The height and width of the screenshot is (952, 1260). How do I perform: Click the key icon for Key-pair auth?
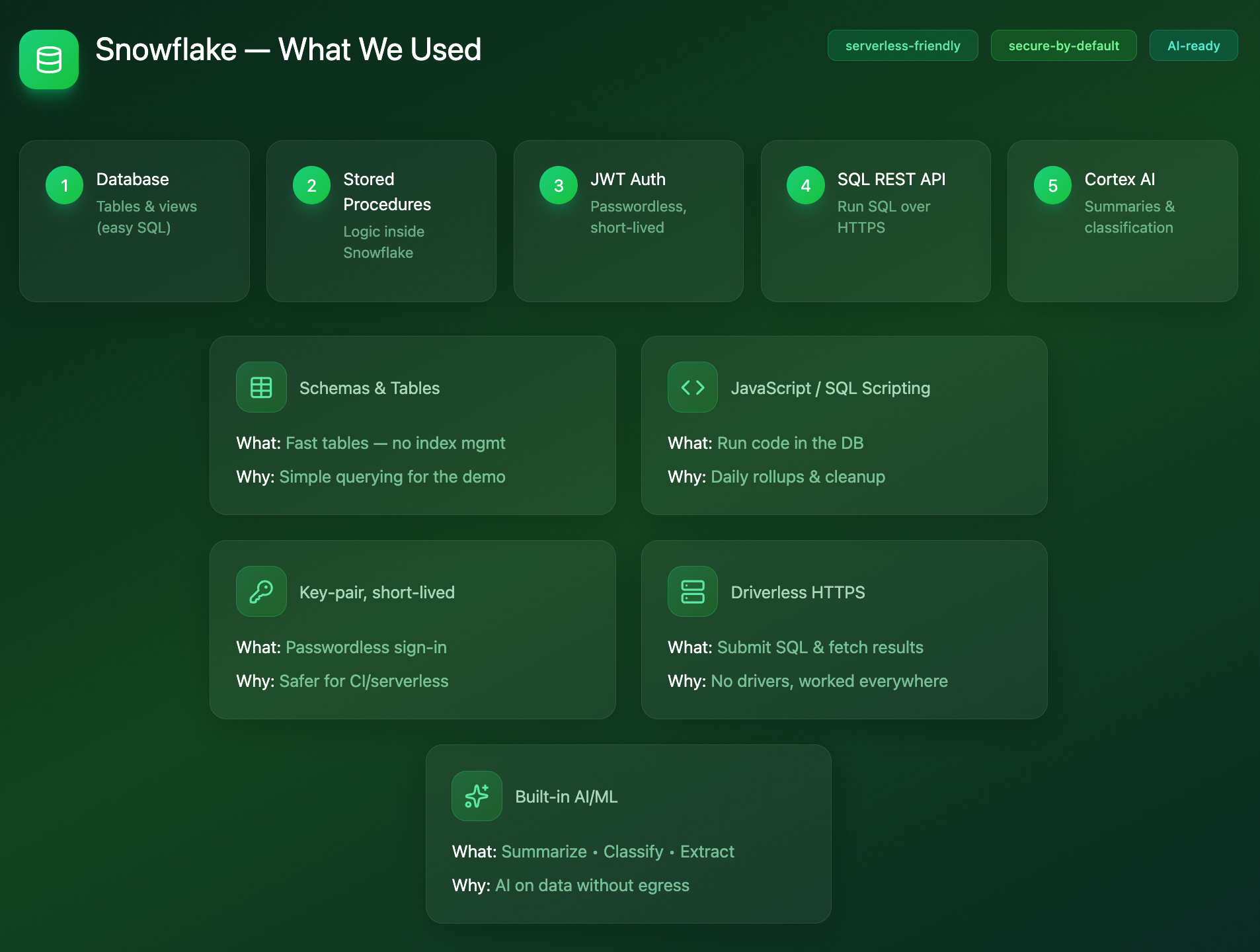tap(261, 592)
